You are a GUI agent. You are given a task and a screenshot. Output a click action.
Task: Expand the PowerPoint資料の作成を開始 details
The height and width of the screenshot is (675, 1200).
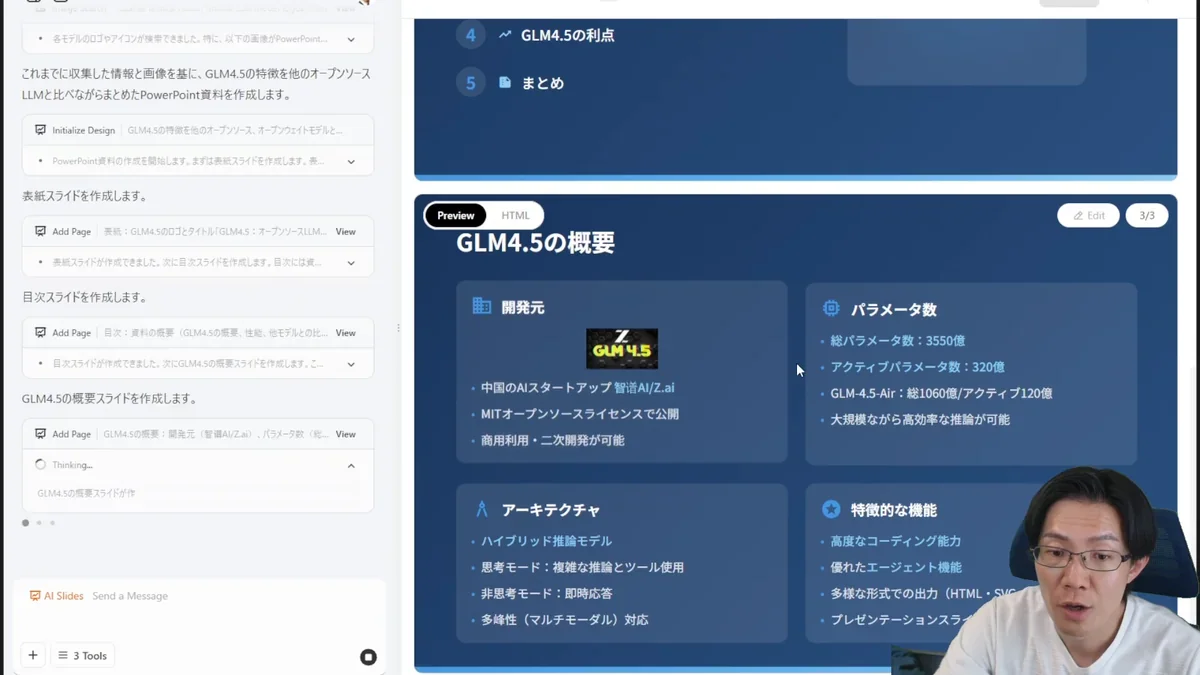[351, 161]
